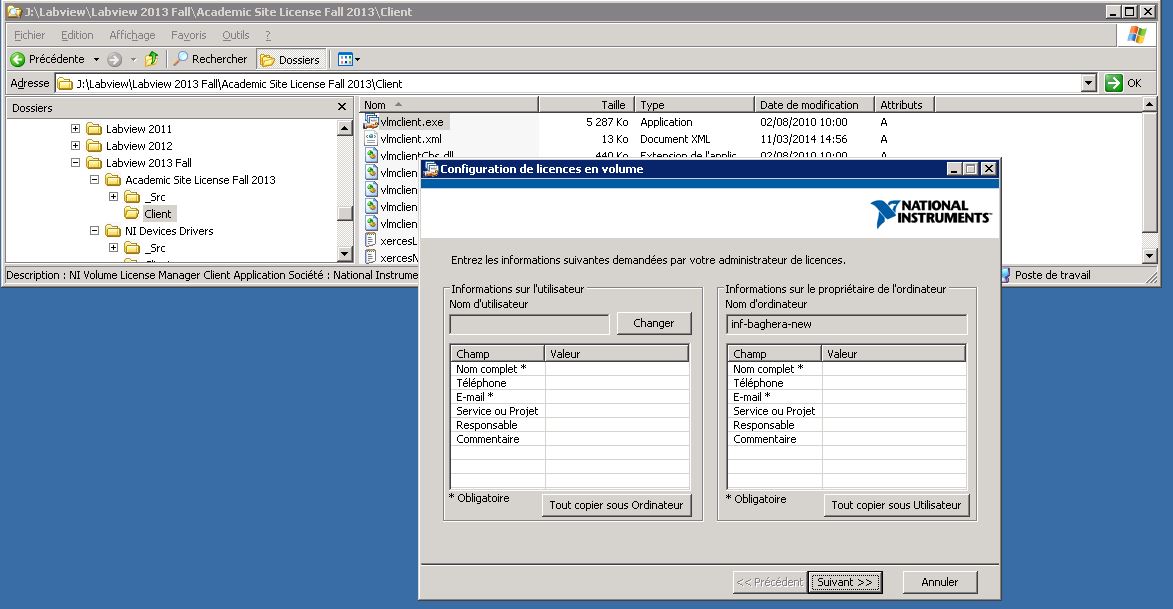Screen dimensions: 1173x609
Task: Collapse the NI Devices Drivers node
Action: pyautogui.click(x=94, y=230)
